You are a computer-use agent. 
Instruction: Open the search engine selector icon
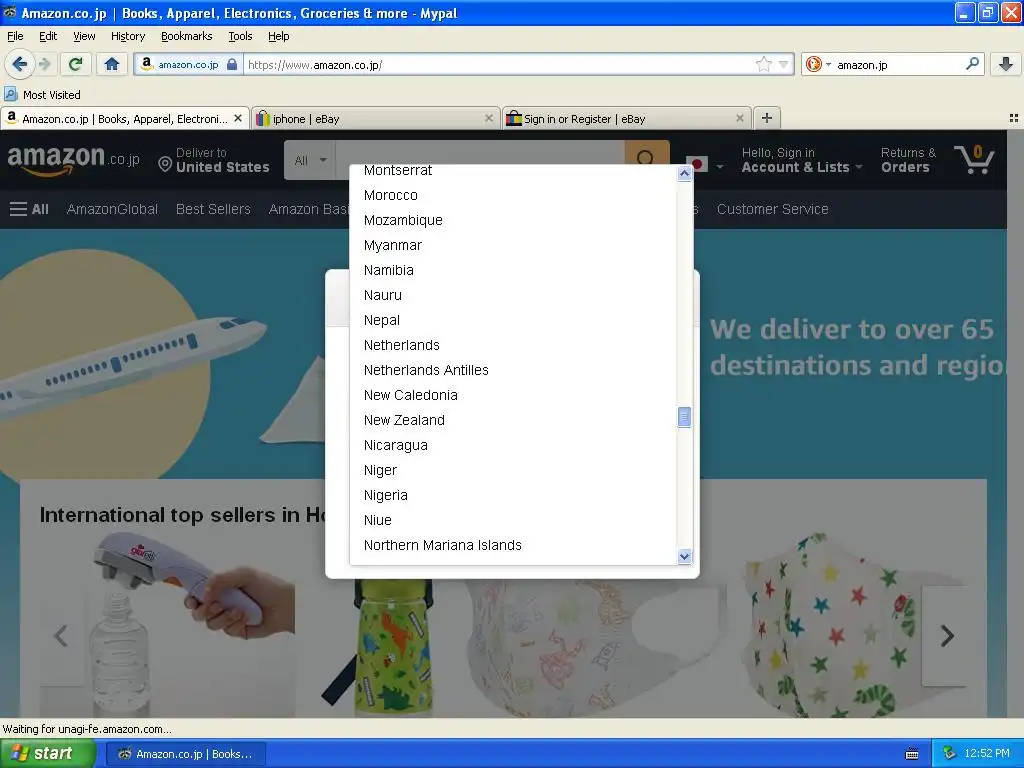pos(817,64)
